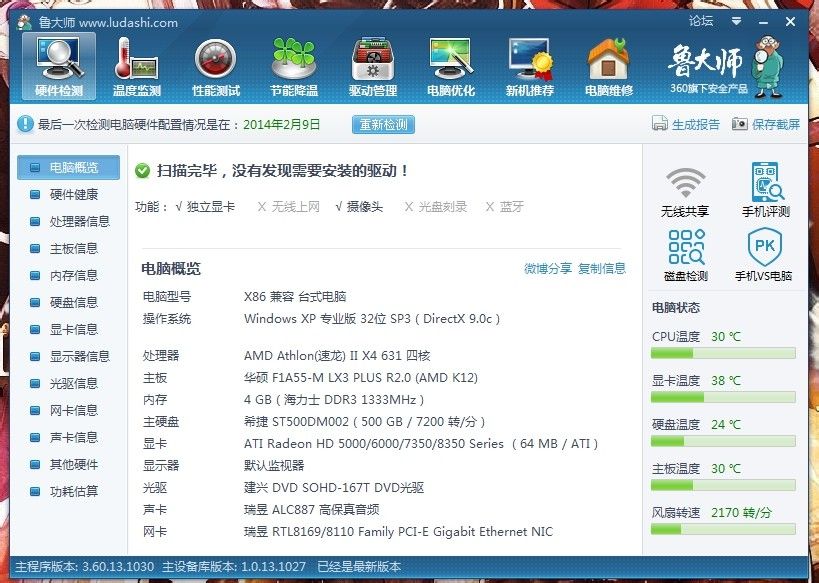Screen dimensions: 819x583
Task: Click the date 2014年2月9日
Action: click(x=282, y=124)
